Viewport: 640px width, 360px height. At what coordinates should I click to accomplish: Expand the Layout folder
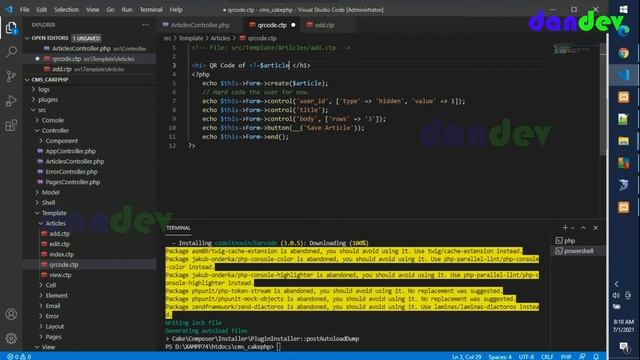pyautogui.click(x=54, y=327)
